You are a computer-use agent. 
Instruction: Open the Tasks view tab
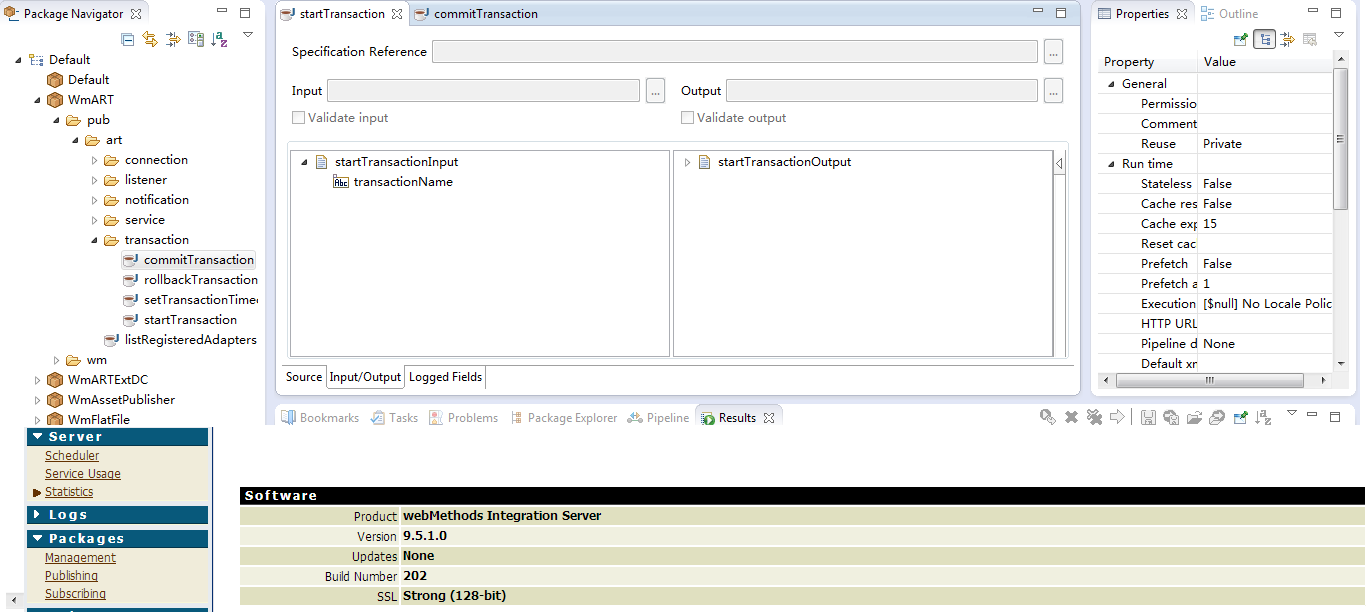coord(394,418)
